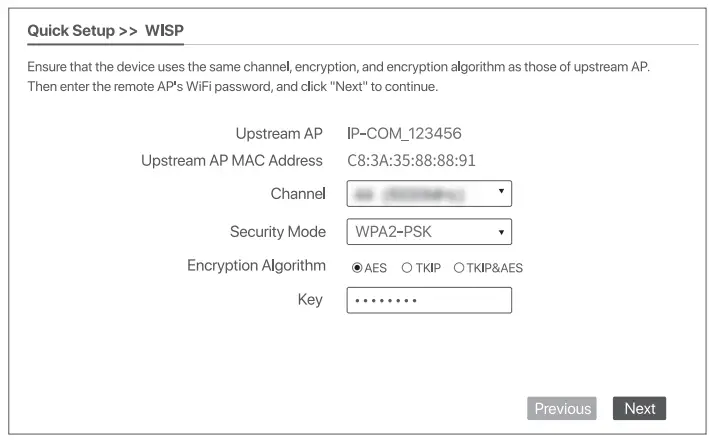Click the Channel dropdown arrow
Screen dimensions: 712x443
click(x=500, y=189)
